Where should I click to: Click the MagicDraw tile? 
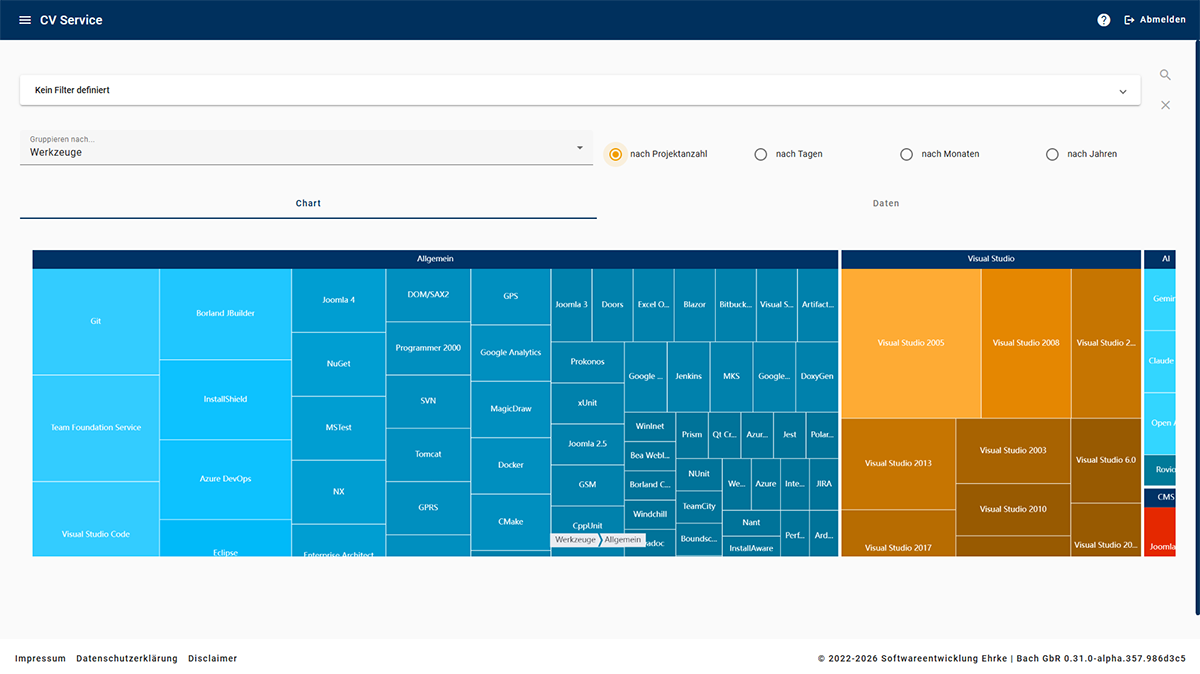(510, 409)
